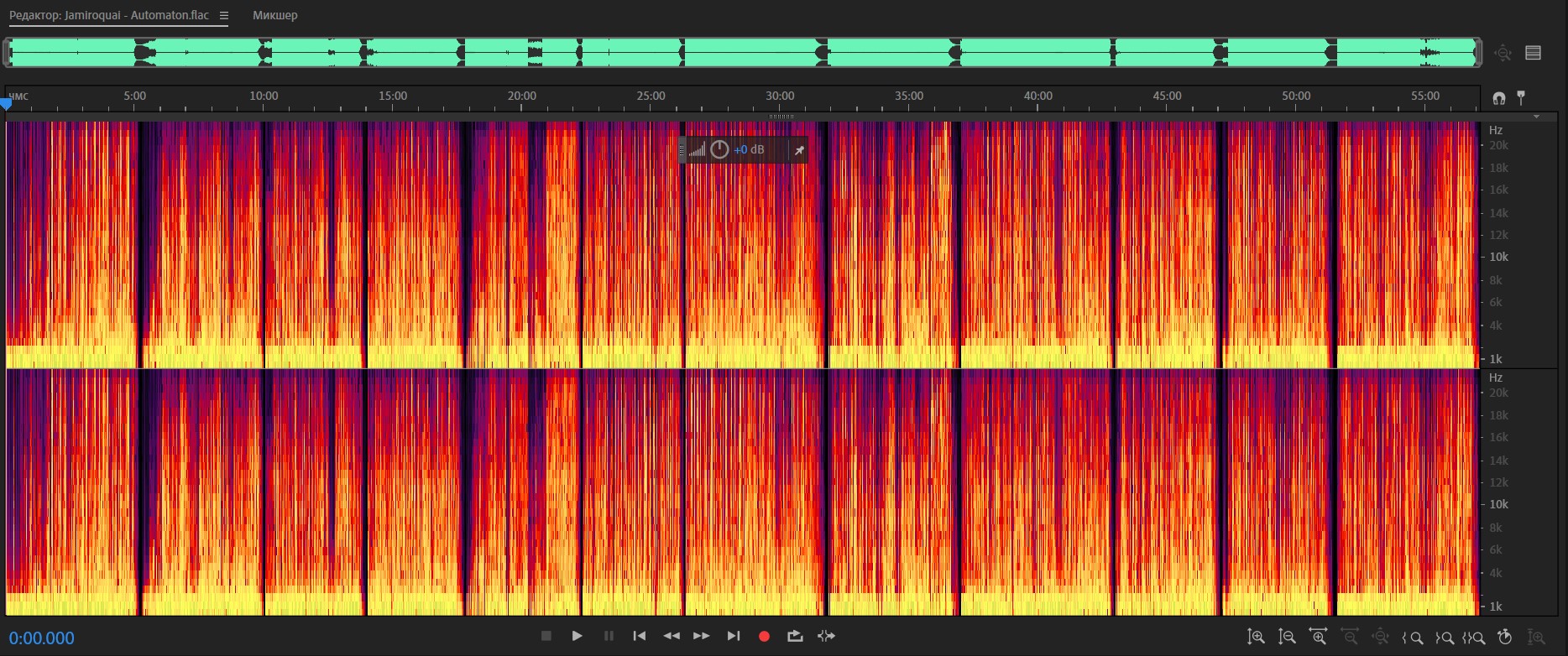Open the editor panel menu icon

click(x=224, y=15)
